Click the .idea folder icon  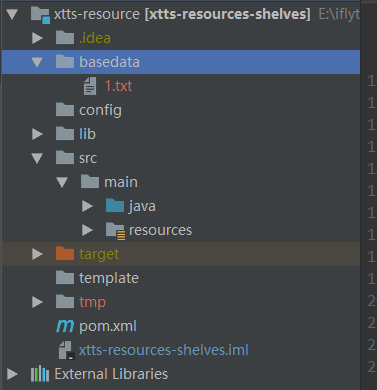[65, 38]
